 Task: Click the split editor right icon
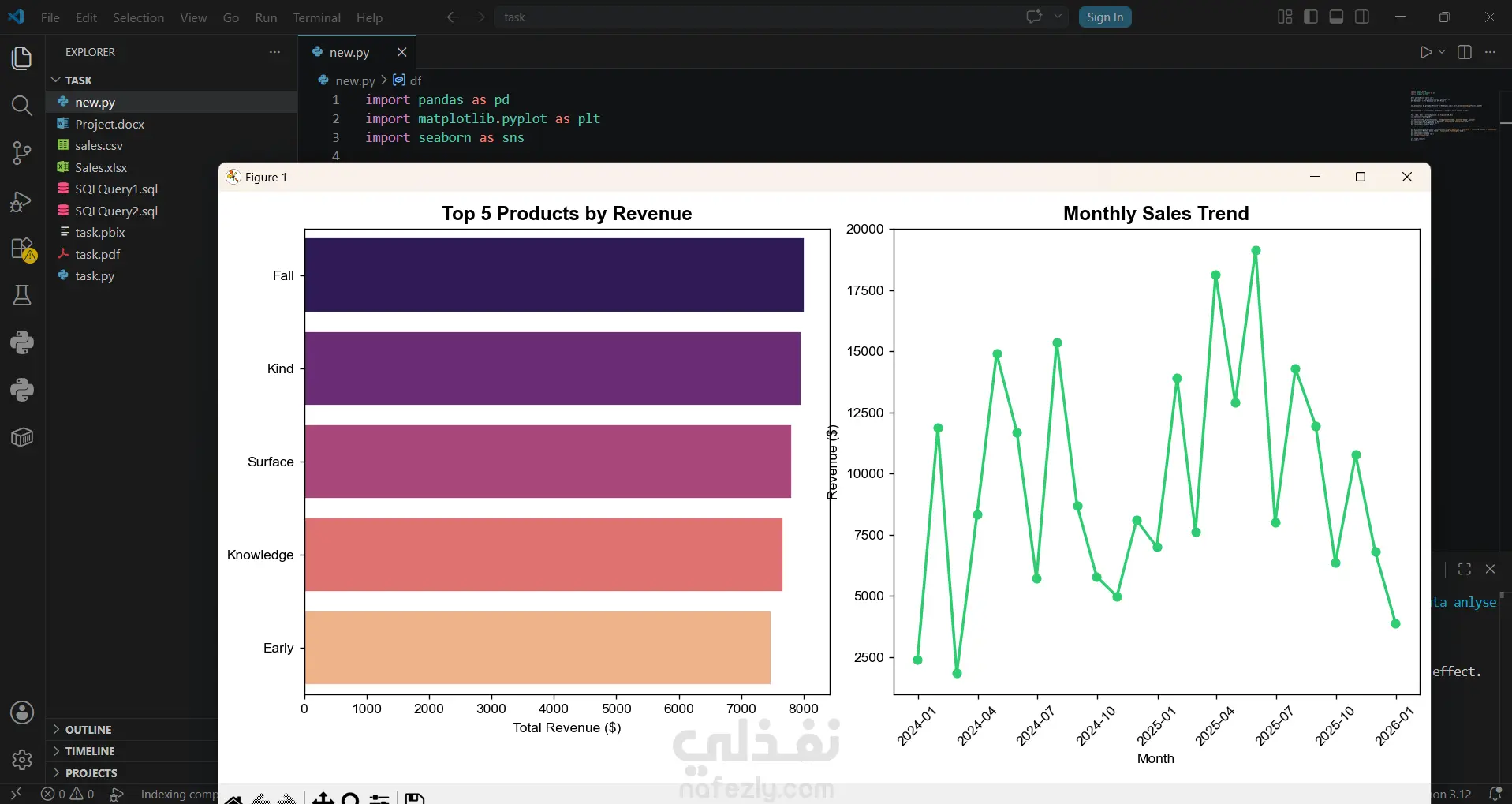[1465, 52]
